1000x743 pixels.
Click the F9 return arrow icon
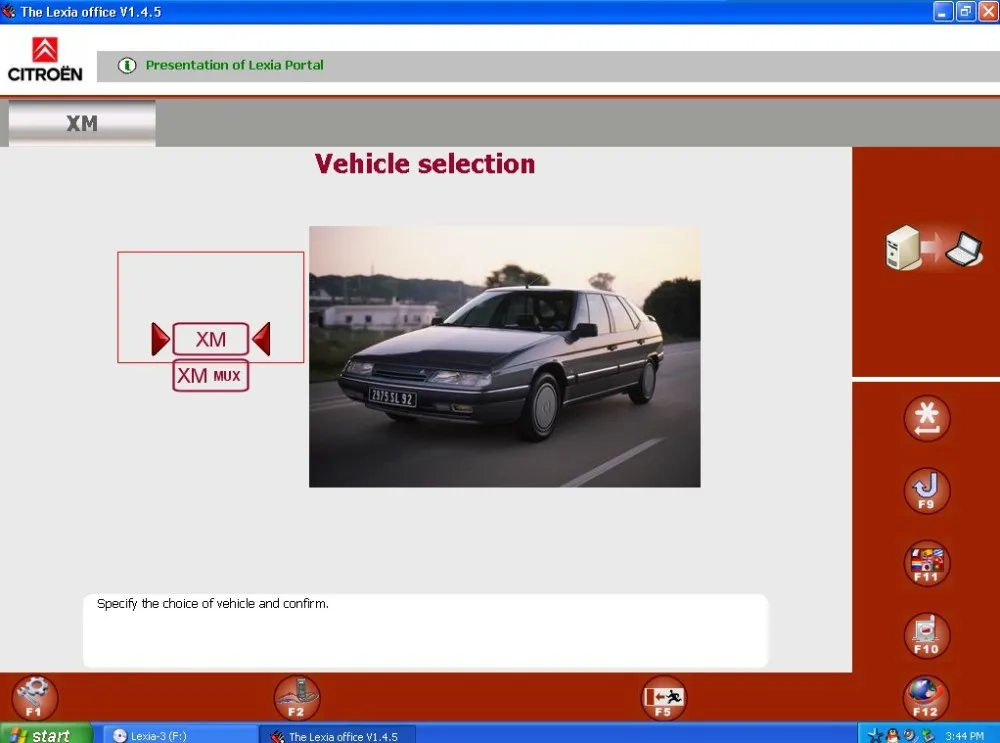pos(927,490)
